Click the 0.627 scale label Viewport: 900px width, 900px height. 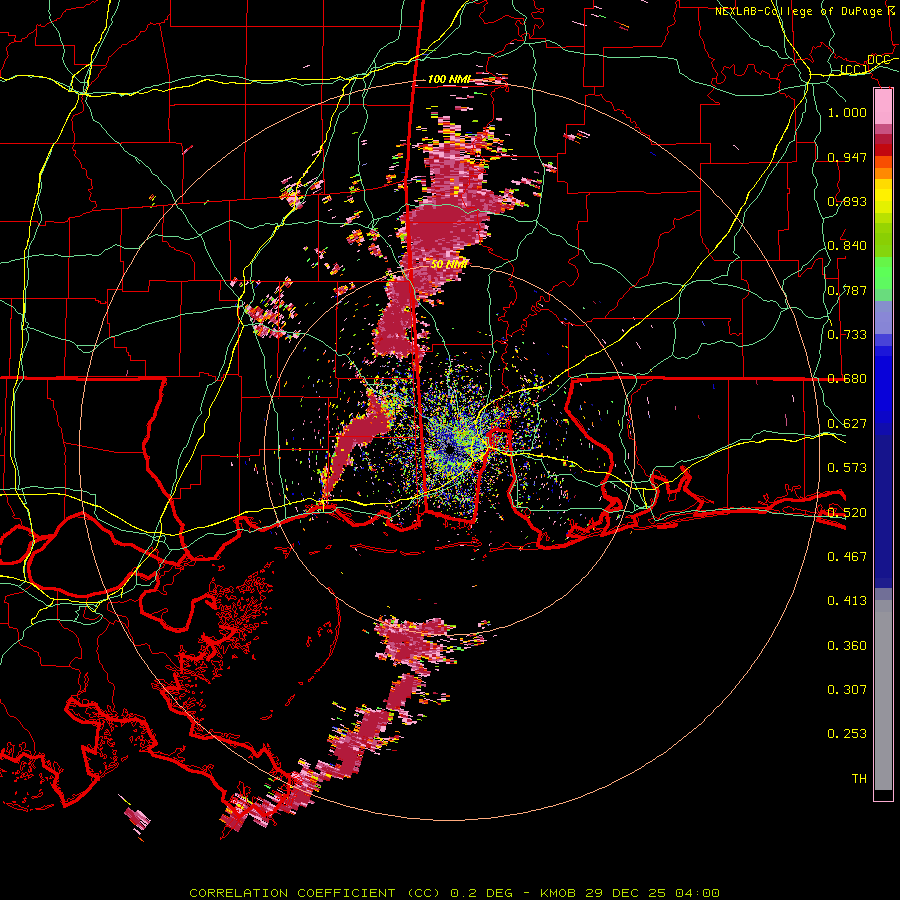[x=847, y=423]
